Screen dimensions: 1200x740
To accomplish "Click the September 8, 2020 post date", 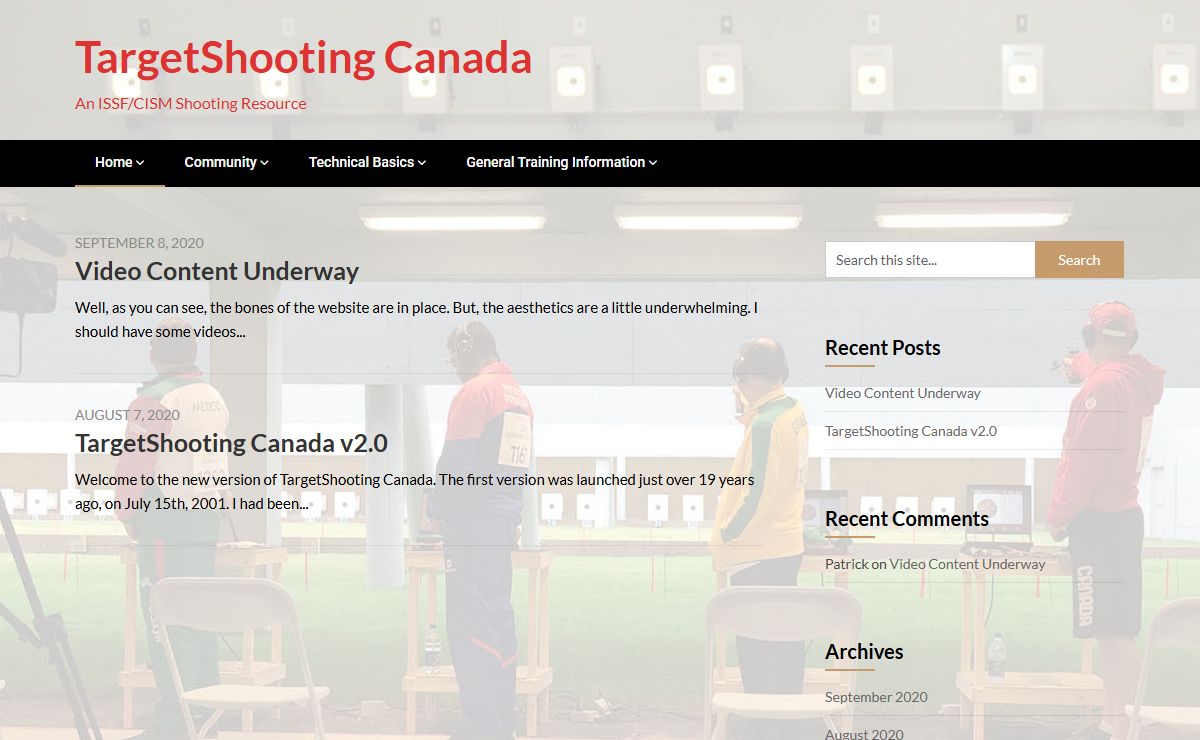I will (139, 243).
